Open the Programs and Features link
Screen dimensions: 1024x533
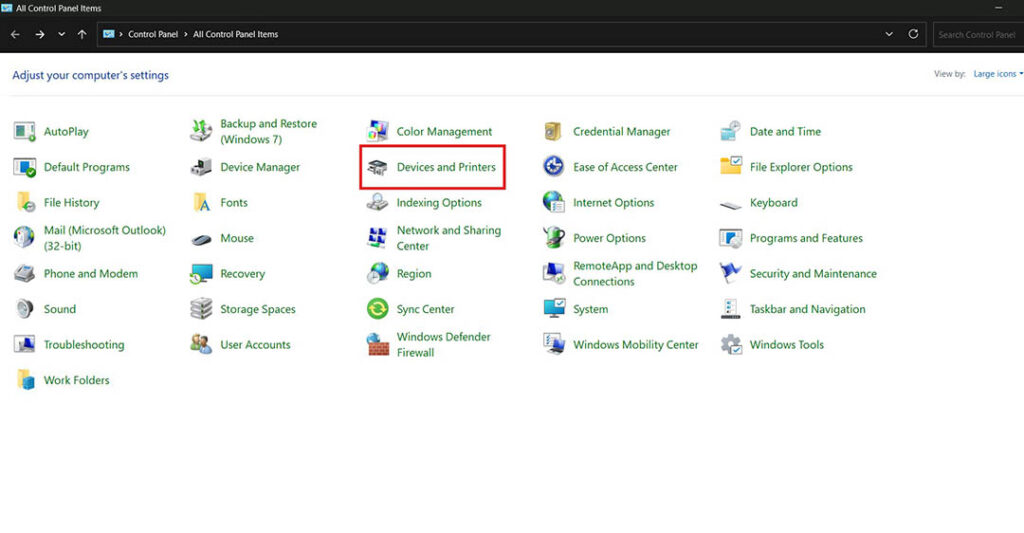[x=805, y=238]
